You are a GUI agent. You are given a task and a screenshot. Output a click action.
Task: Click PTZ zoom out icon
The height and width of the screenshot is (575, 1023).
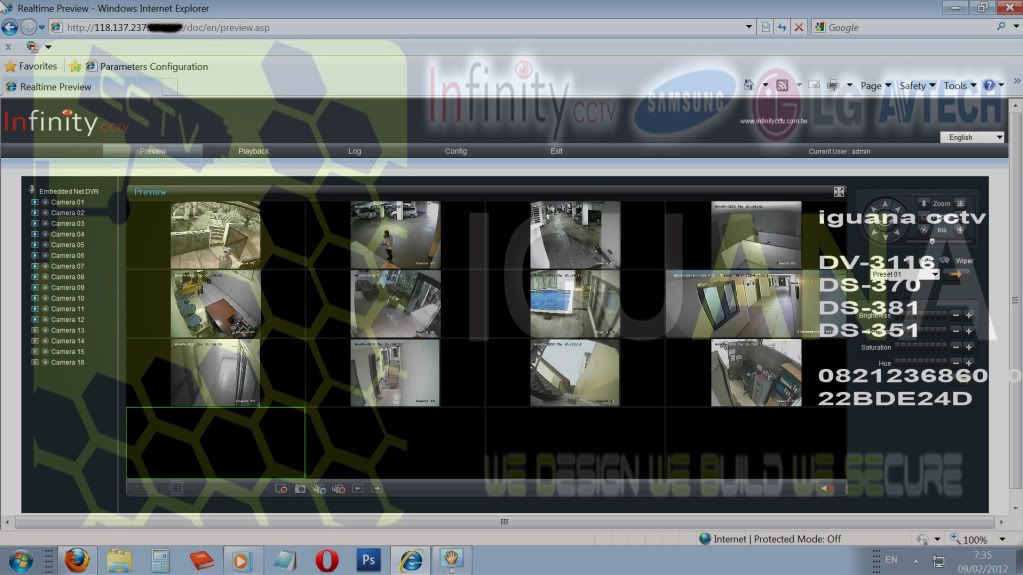click(x=923, y=204)
